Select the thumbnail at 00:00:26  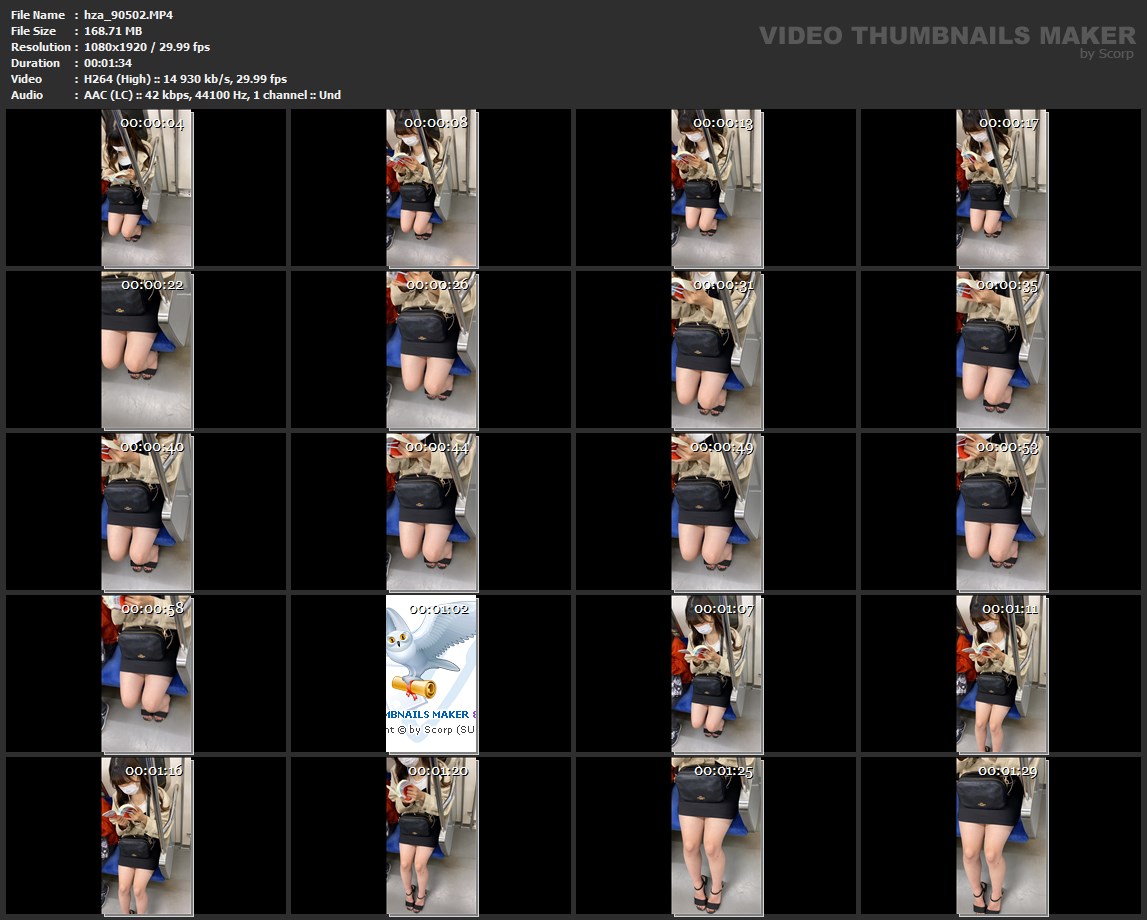(x=431, y=350)
